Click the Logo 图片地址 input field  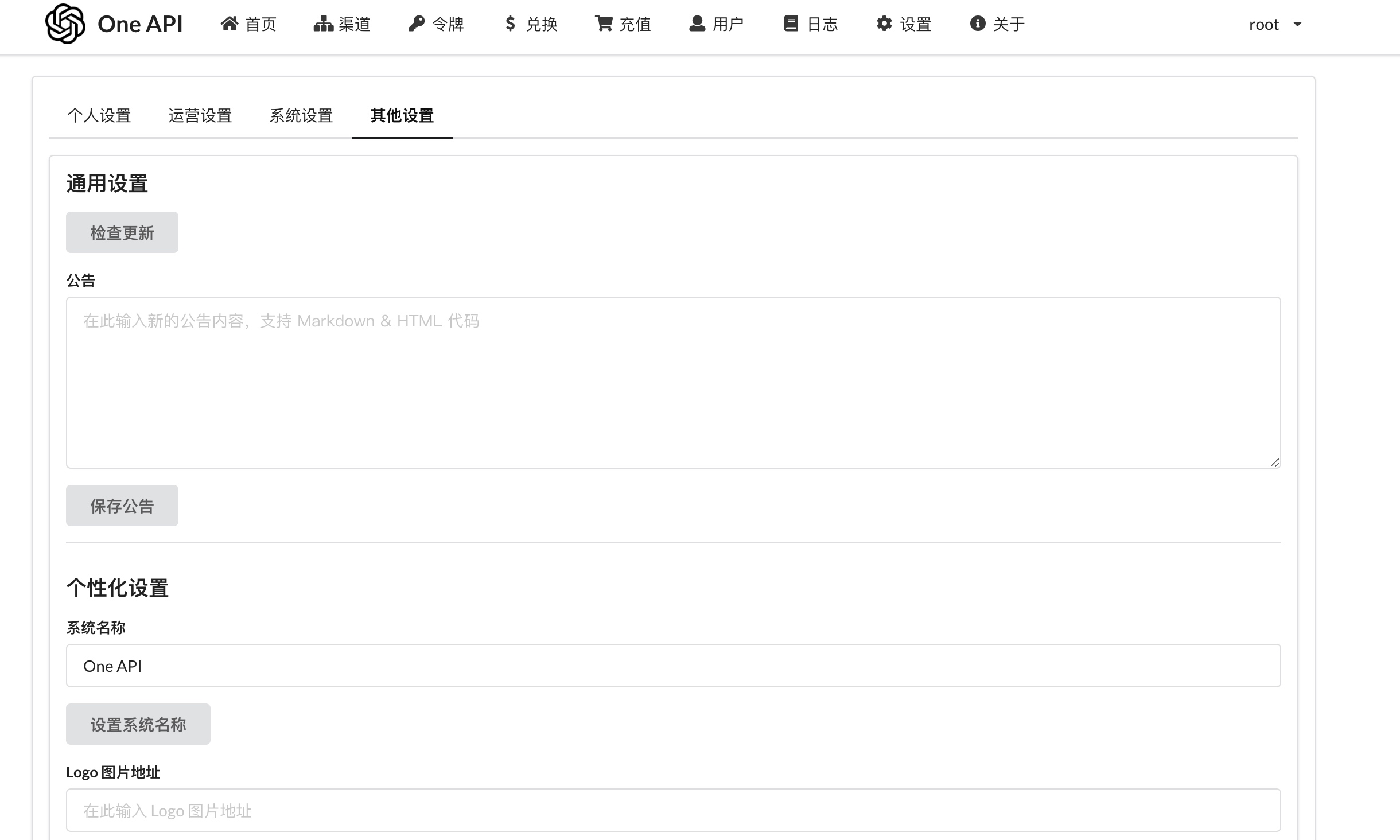(674, 810)
